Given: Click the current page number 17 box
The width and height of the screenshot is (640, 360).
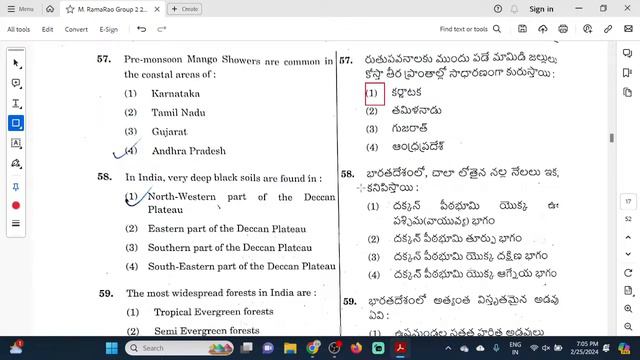Looking at the screenshot, I should [x=628, y=201].
